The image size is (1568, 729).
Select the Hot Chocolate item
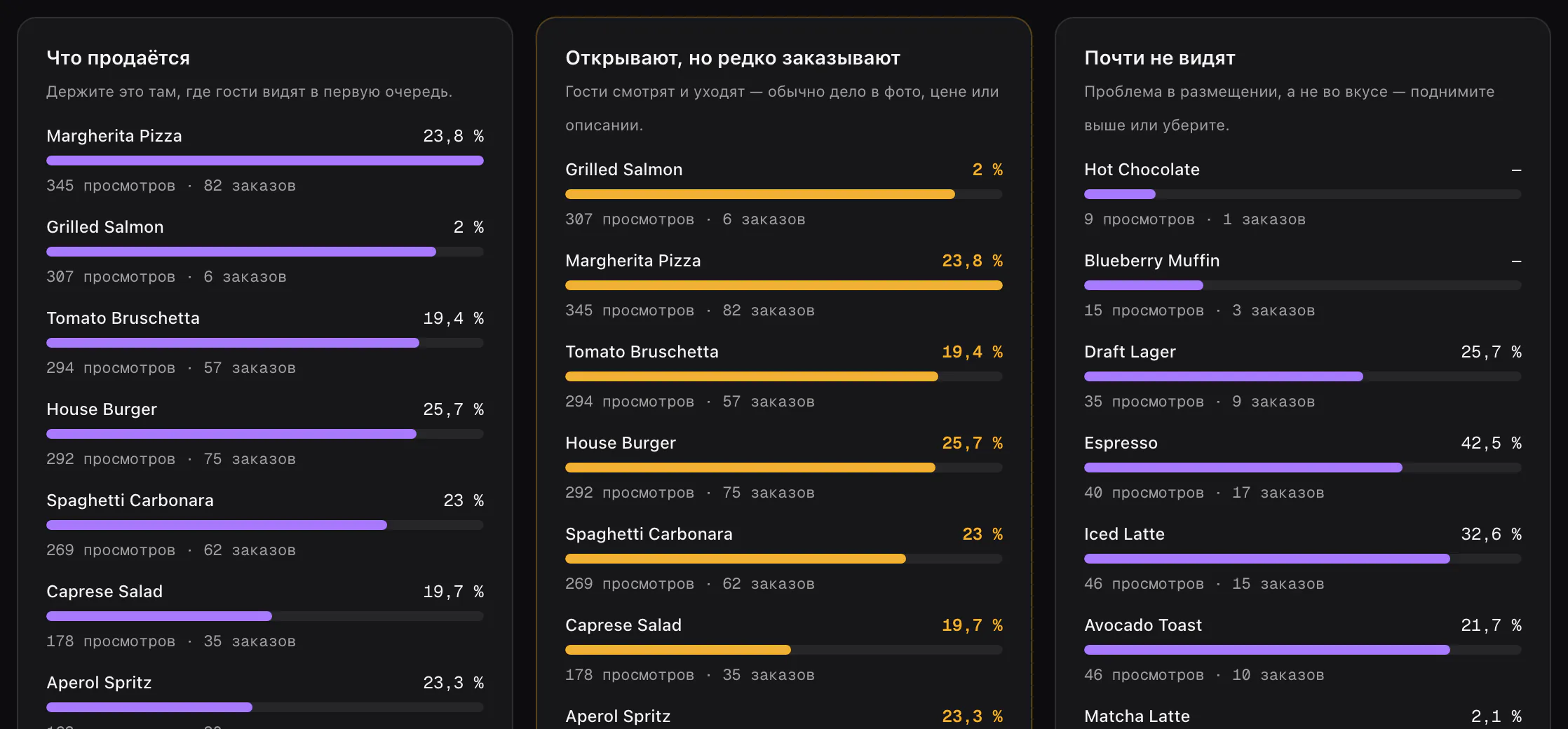click(x=1303, y=194)
